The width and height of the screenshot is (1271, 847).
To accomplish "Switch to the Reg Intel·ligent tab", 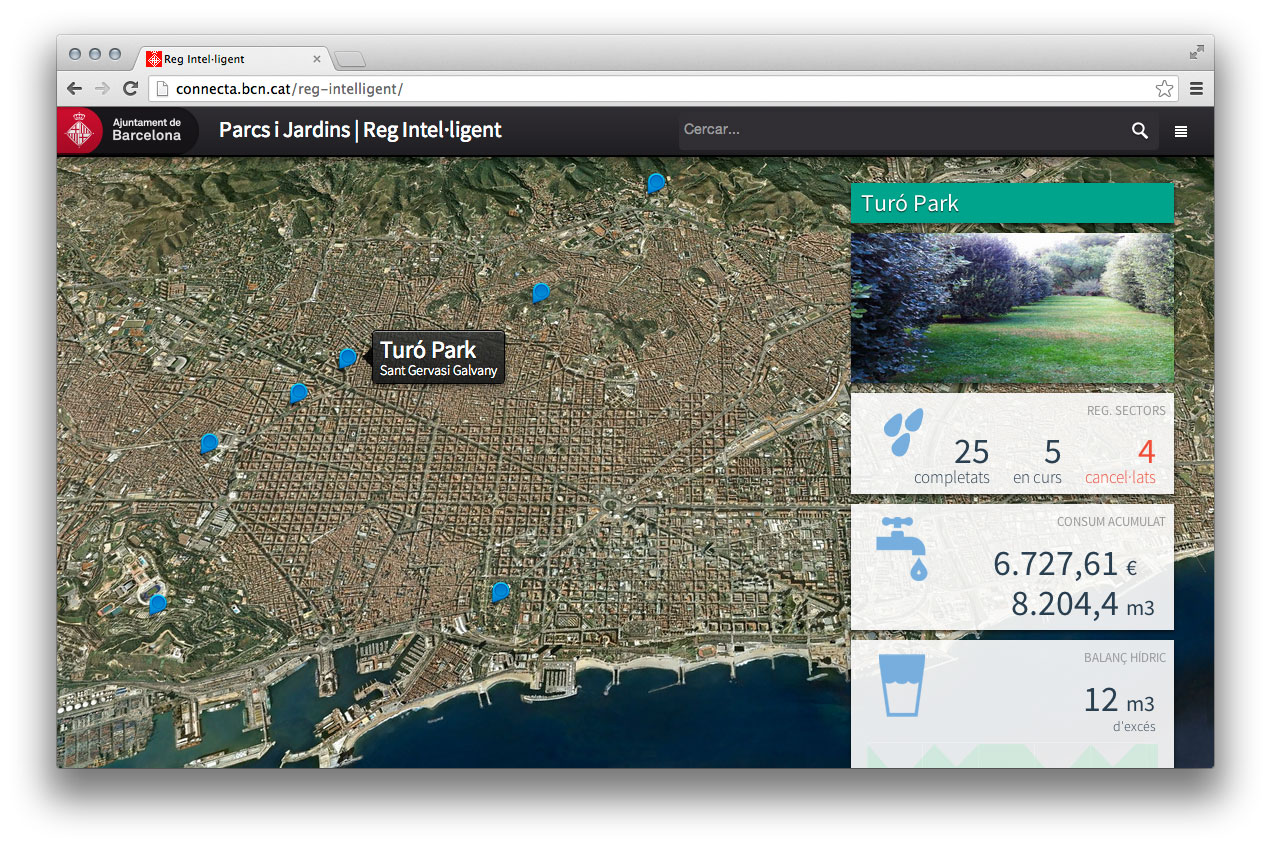I will tap(233, 59).
